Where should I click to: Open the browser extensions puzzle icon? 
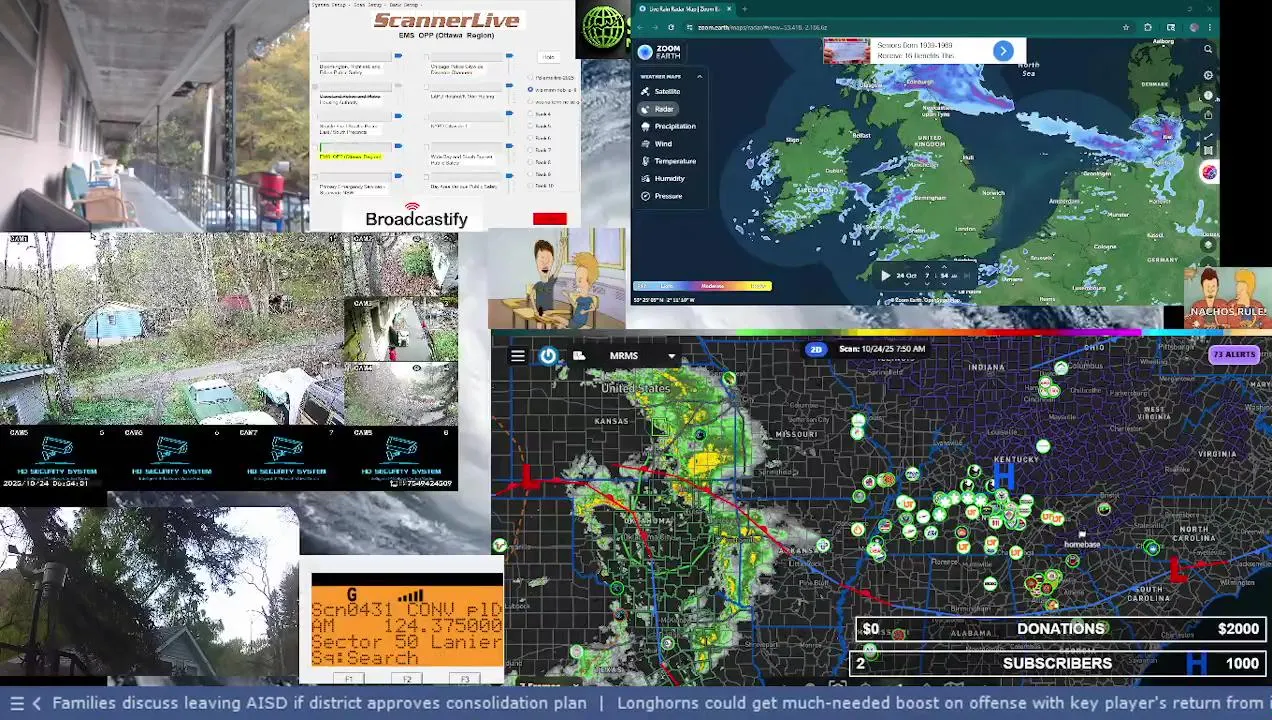1148,27
